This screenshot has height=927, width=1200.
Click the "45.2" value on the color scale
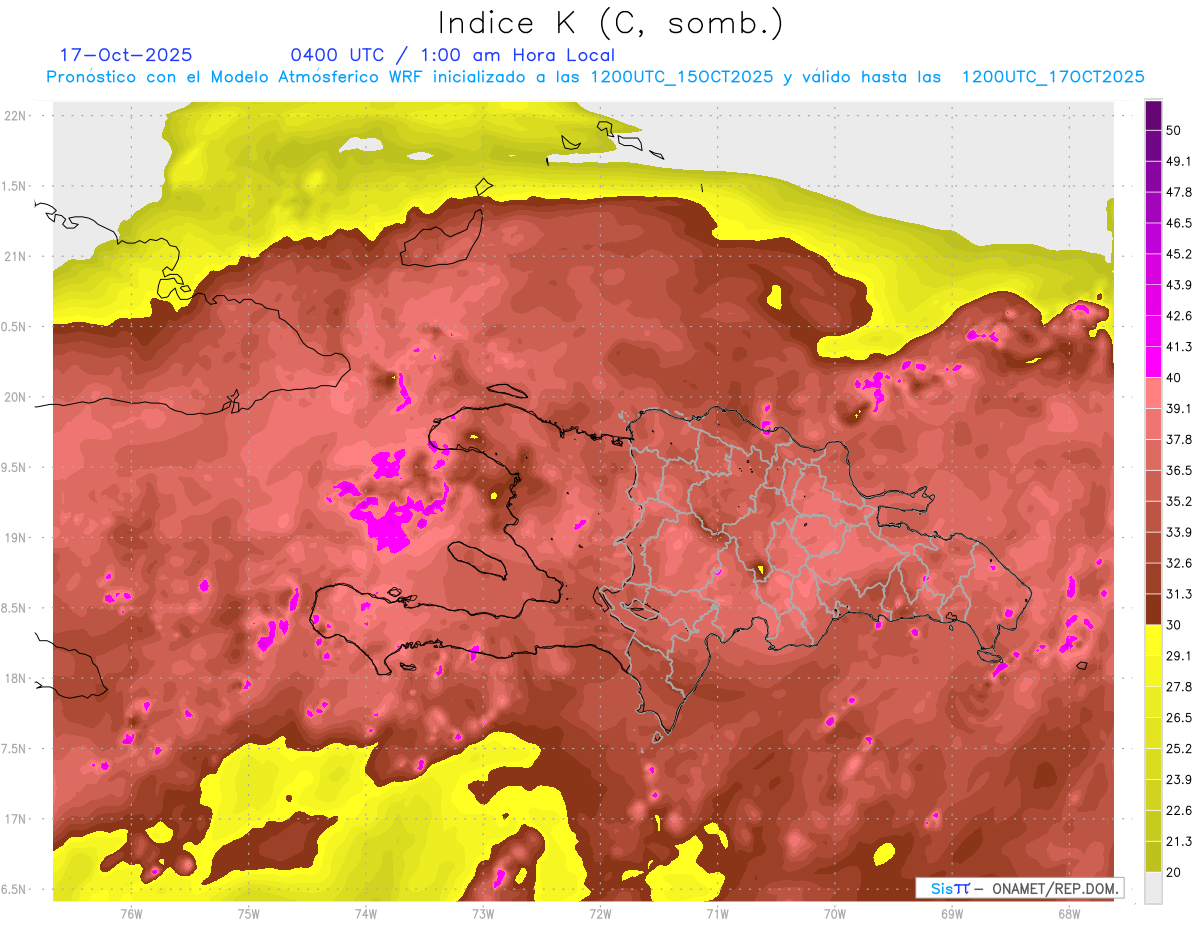1179,255
